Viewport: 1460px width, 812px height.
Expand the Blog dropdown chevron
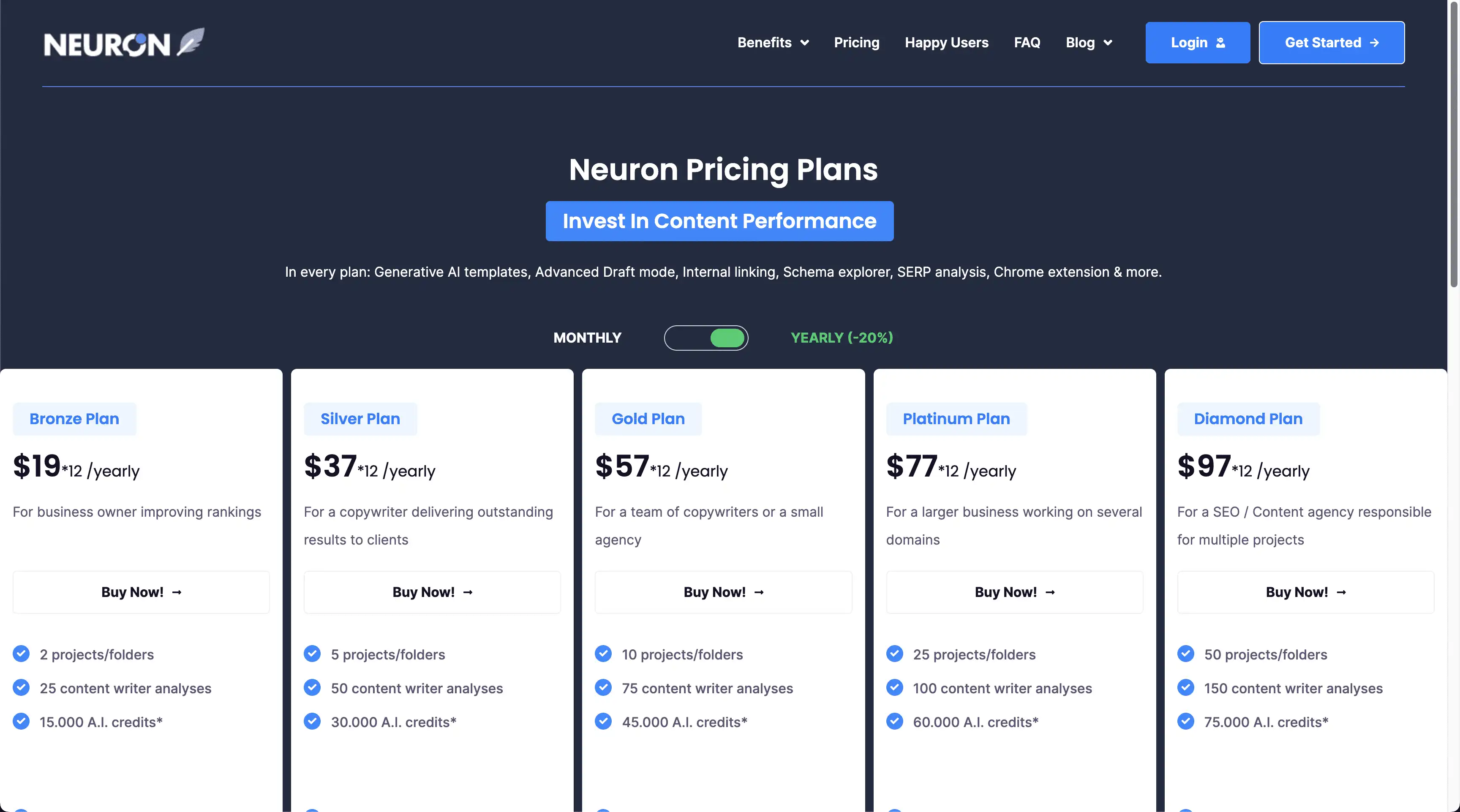point(1108,43)
